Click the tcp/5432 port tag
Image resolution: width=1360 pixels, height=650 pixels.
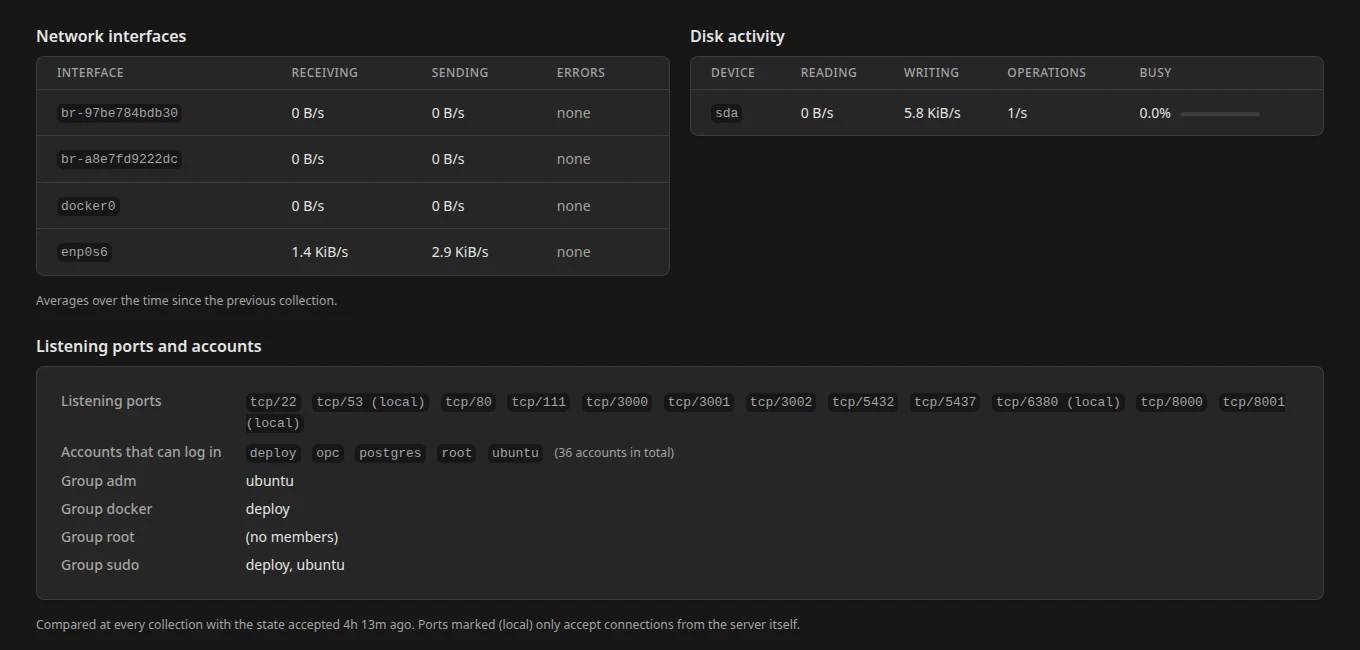863,402
